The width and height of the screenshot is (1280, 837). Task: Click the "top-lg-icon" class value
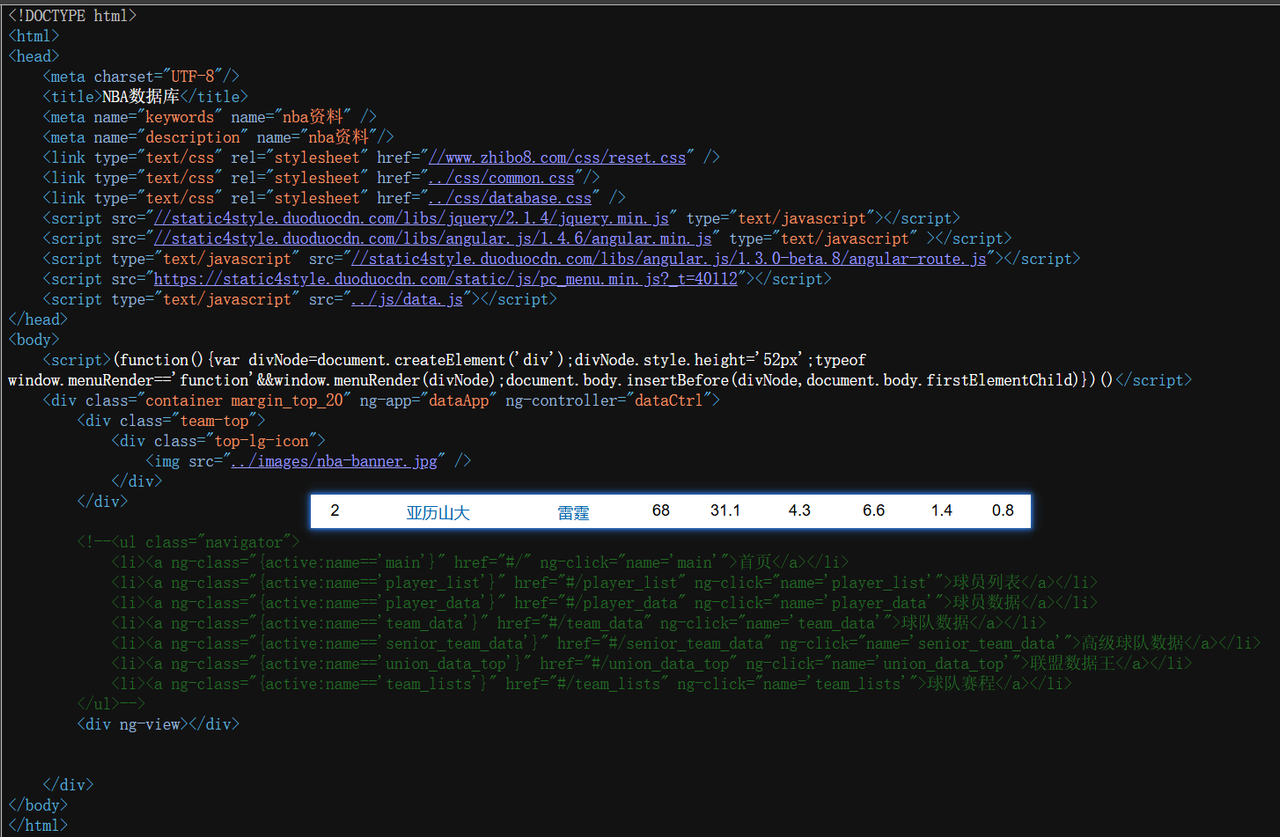tap(261, 441)
